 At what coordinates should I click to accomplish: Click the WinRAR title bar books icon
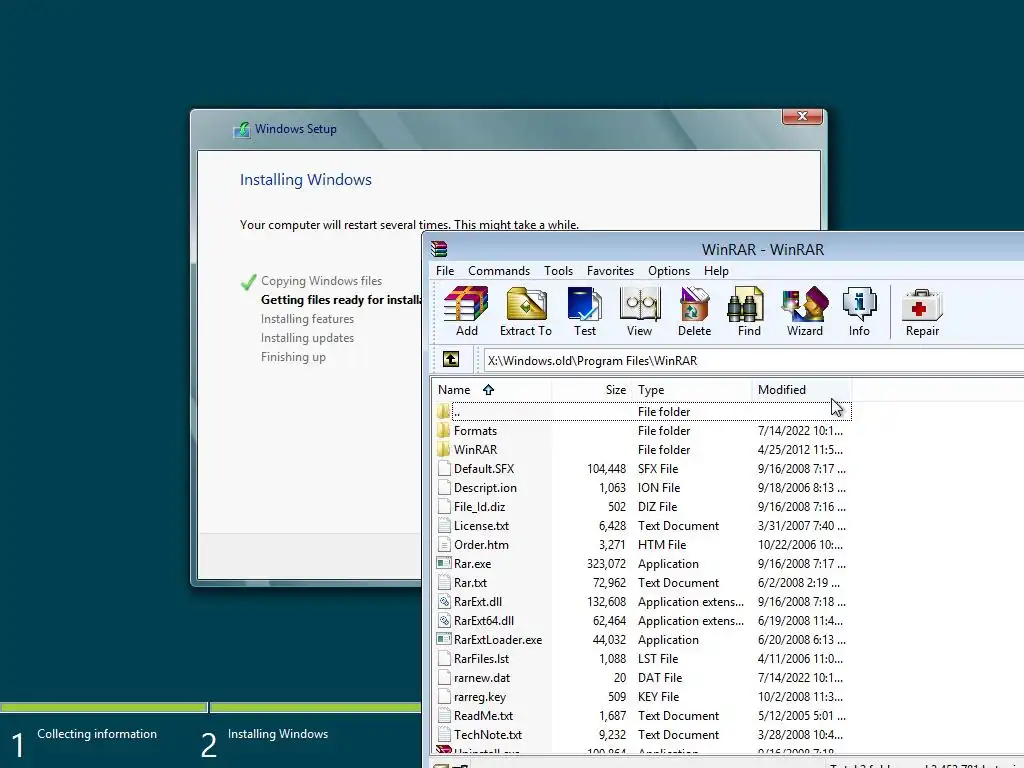click(x=439, y=249)
